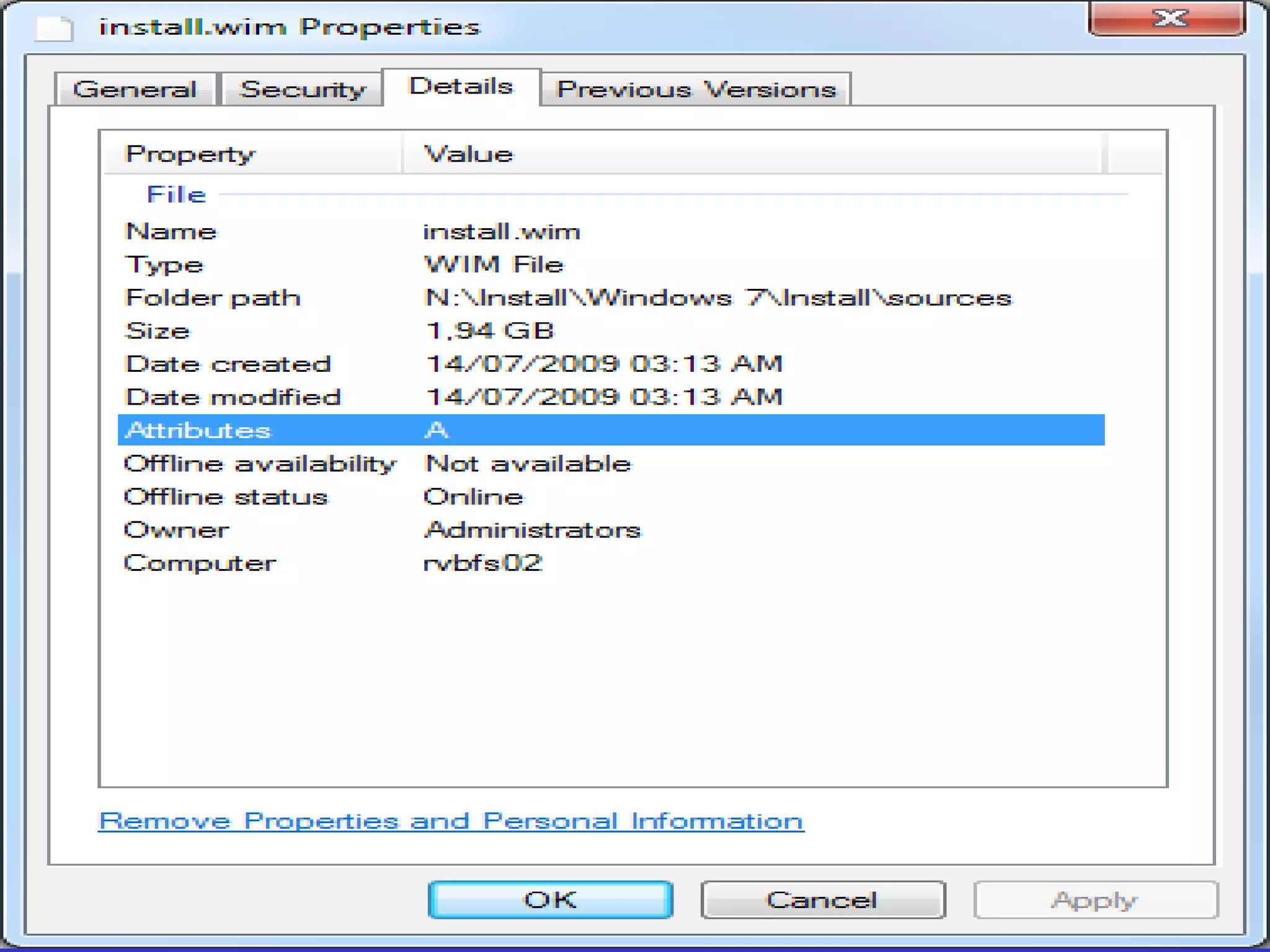Screen dimensions: 1270x952
Task: Select the Owner property label
Action: point(177,530)
